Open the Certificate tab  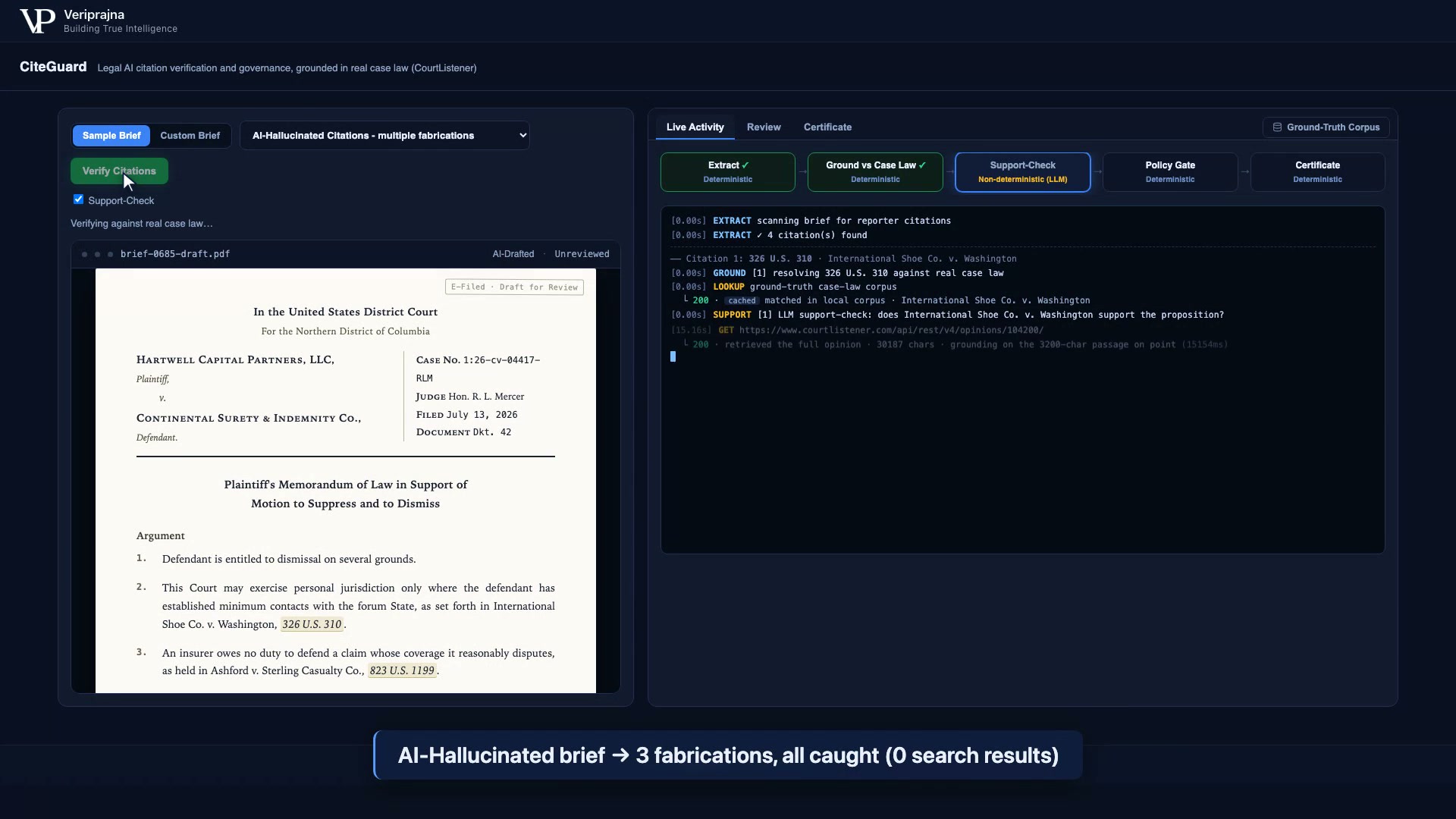click(x=827, y=127)
